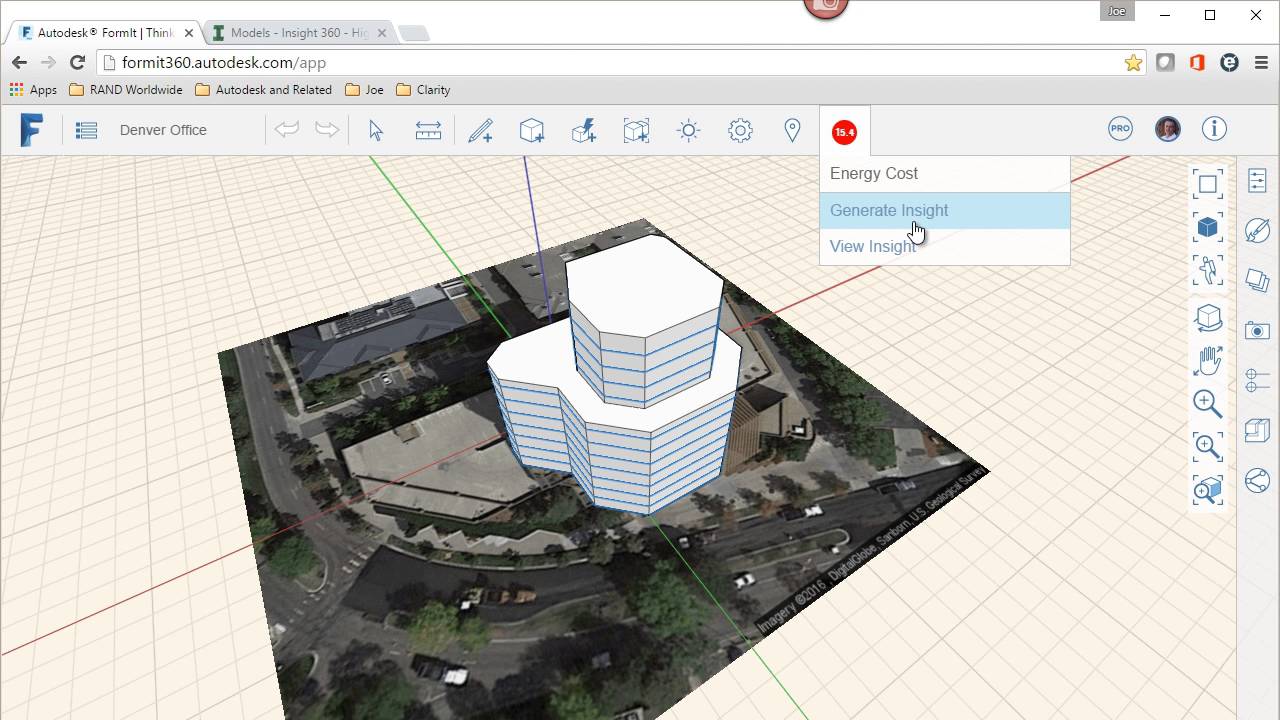Open the Properties sliders panel icon

pos(1257,181)
